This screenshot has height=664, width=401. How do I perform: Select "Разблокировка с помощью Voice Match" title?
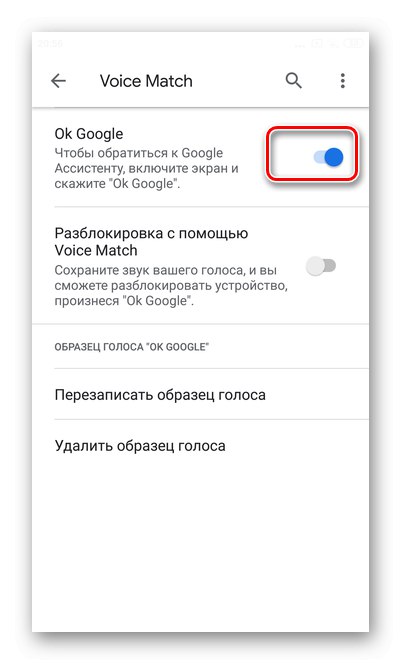point(151,242)
